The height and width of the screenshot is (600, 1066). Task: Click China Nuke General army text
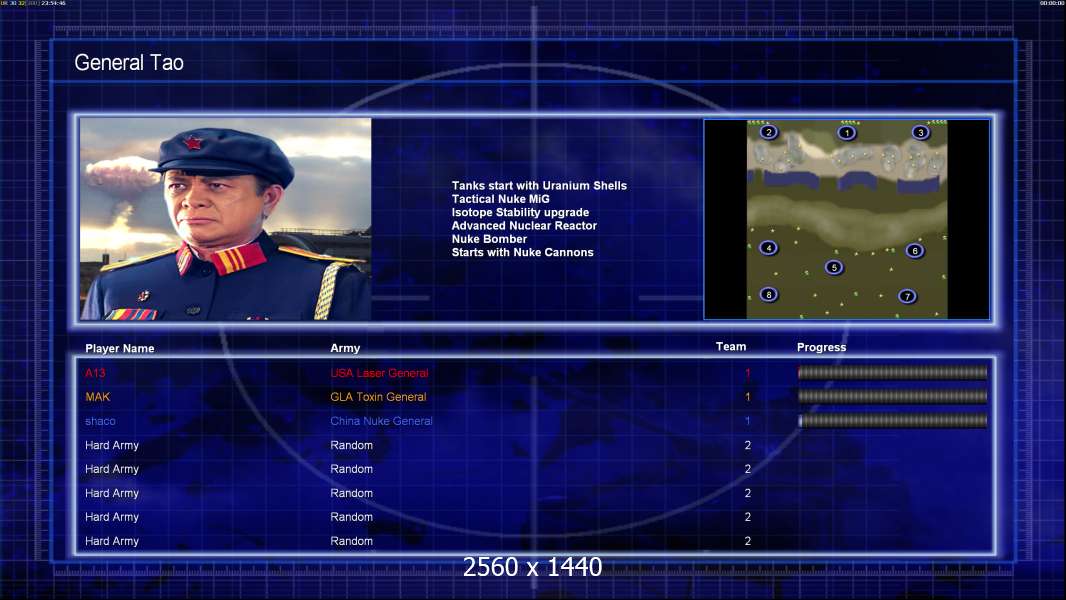pos(381,421)
